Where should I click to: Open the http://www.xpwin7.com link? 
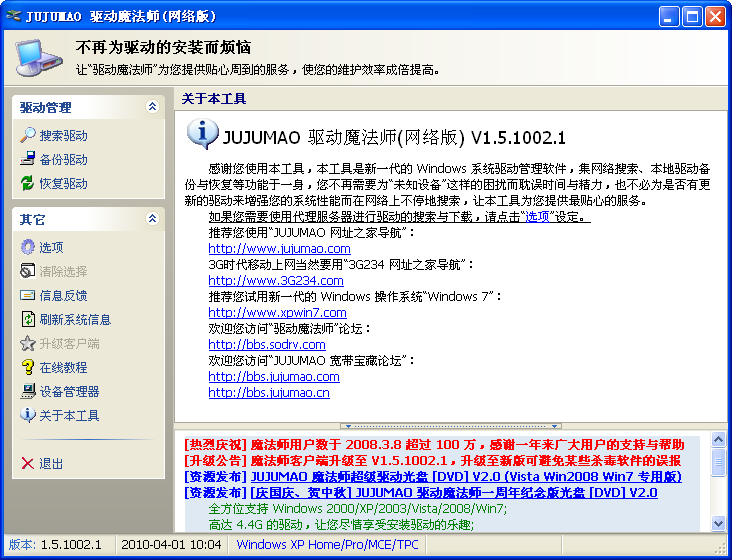277,312
